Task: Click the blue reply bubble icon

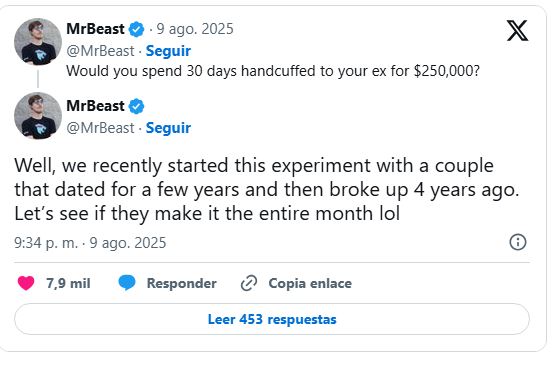Action: coord(127,283)
